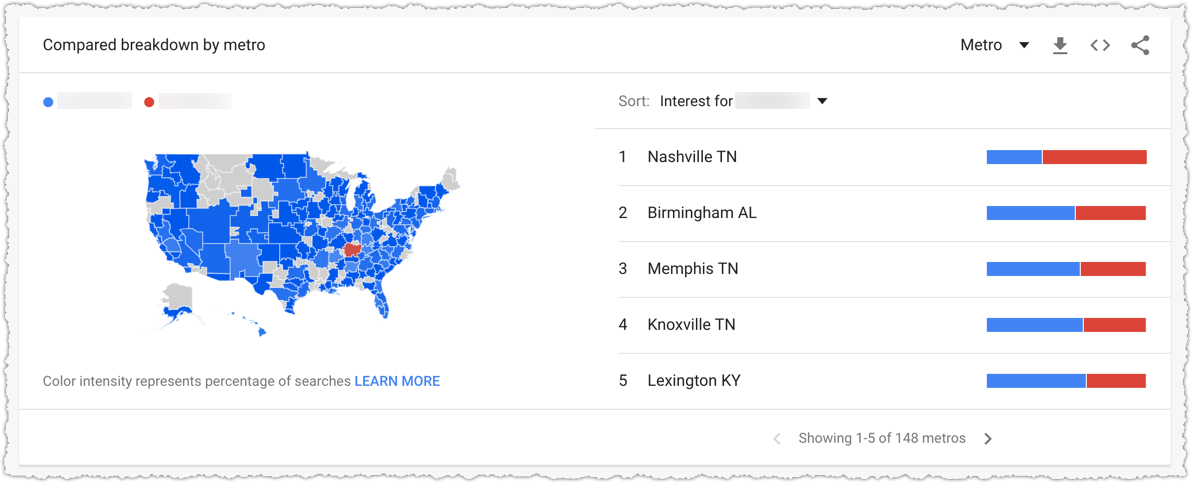The image size is (1192, 483).
Task: Click the red legend dot
Action: (x=149, y=101)
